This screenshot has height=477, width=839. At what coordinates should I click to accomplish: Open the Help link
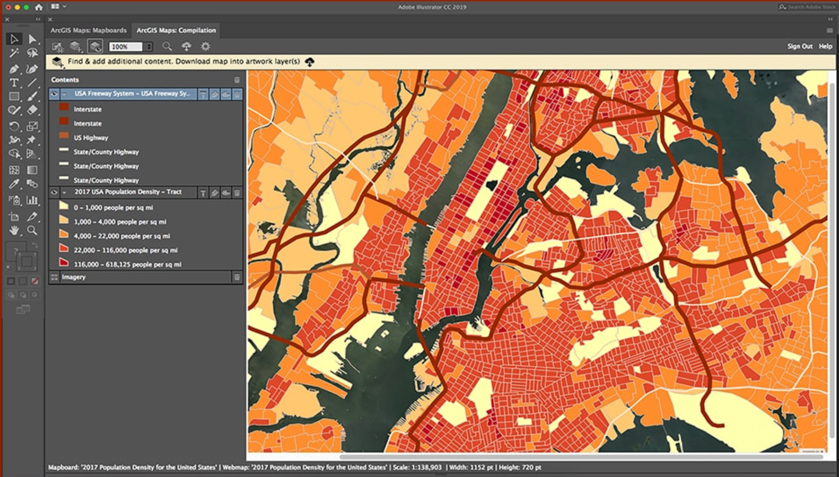click(825, 47)
